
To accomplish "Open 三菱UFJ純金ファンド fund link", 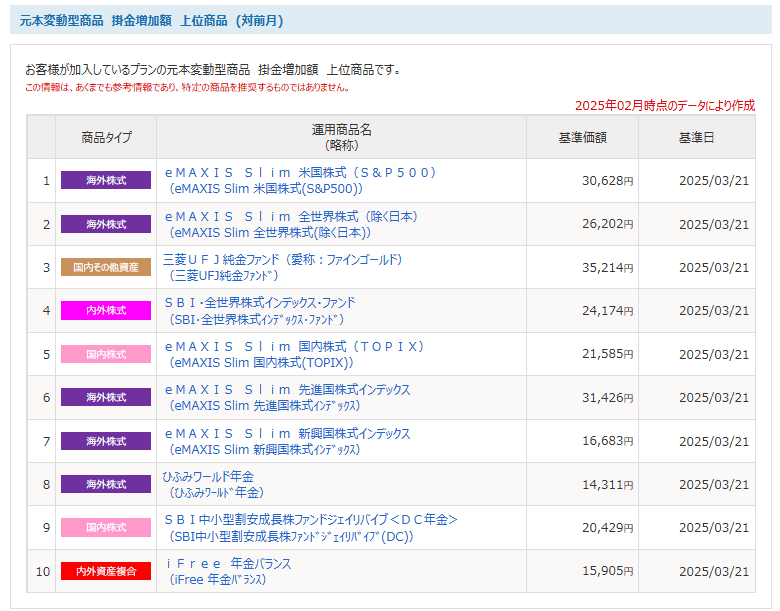I will point(283,267).
